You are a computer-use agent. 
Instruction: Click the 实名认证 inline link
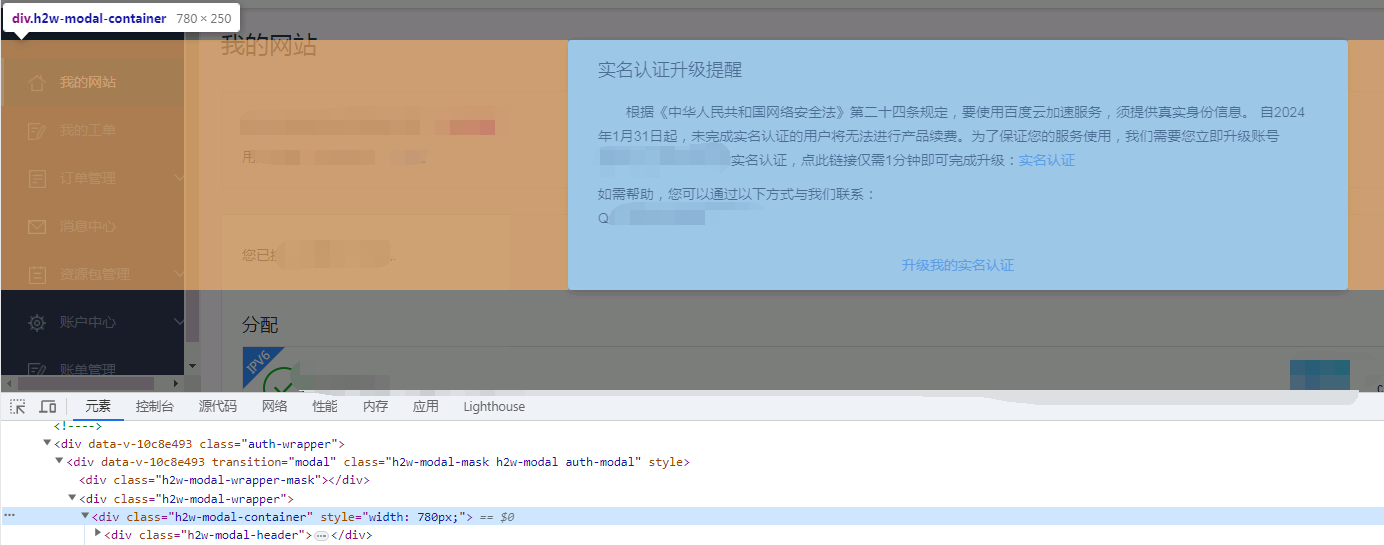(1046, 160)
